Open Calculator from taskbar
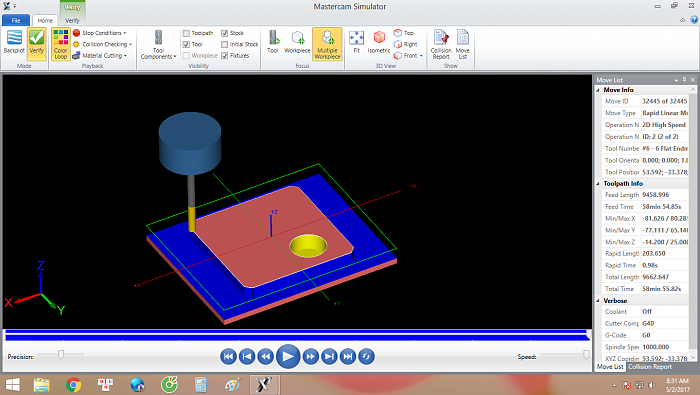This screenshot has width=700, height=395. coord(200,384)
